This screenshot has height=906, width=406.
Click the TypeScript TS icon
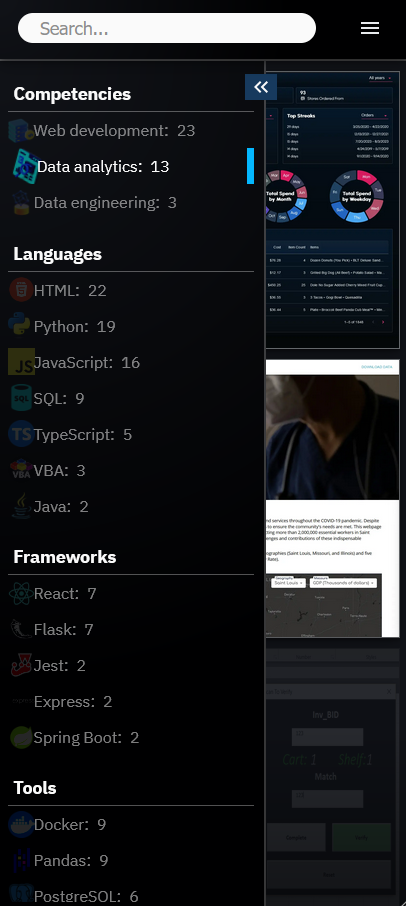pyautogui.click(x=21, y=435)
